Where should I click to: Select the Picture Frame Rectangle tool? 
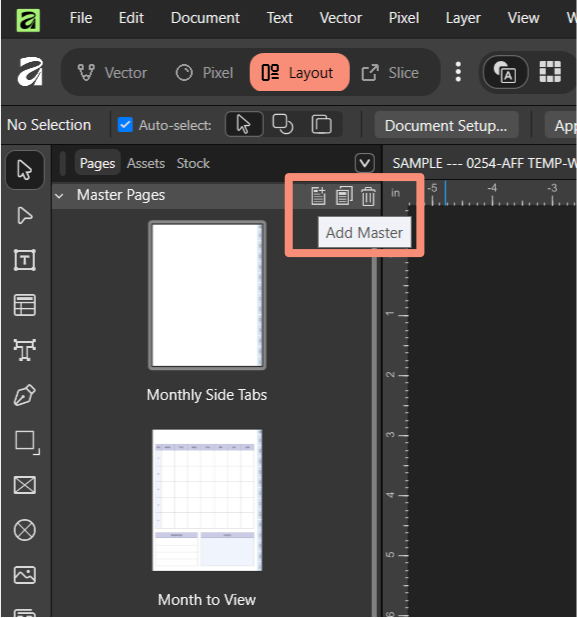click(x=24, y=485)
